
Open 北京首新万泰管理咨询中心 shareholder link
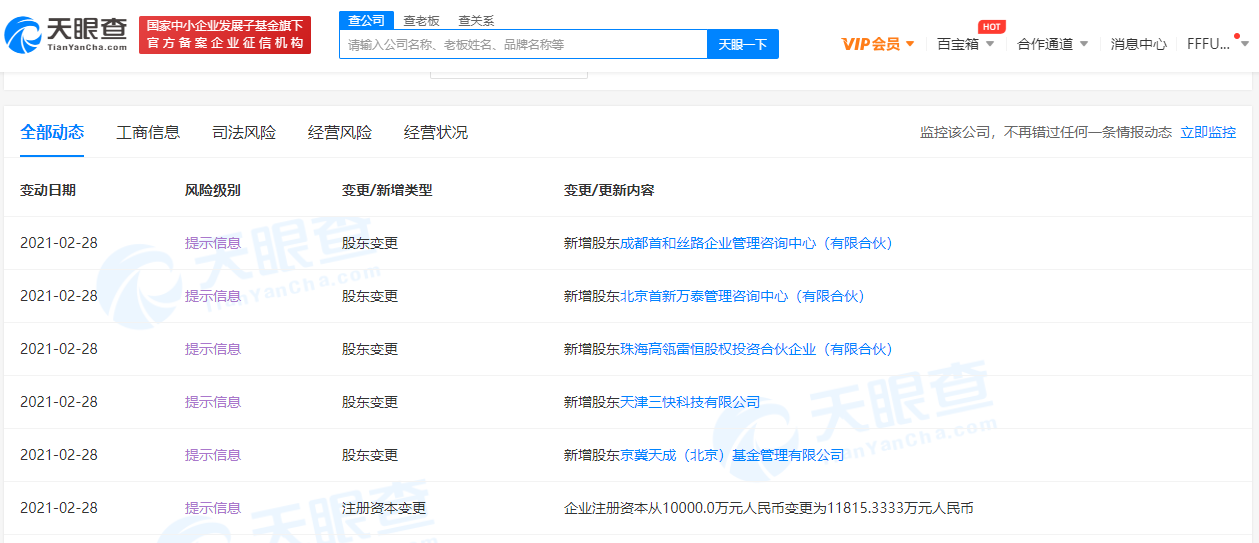(742, 296)
